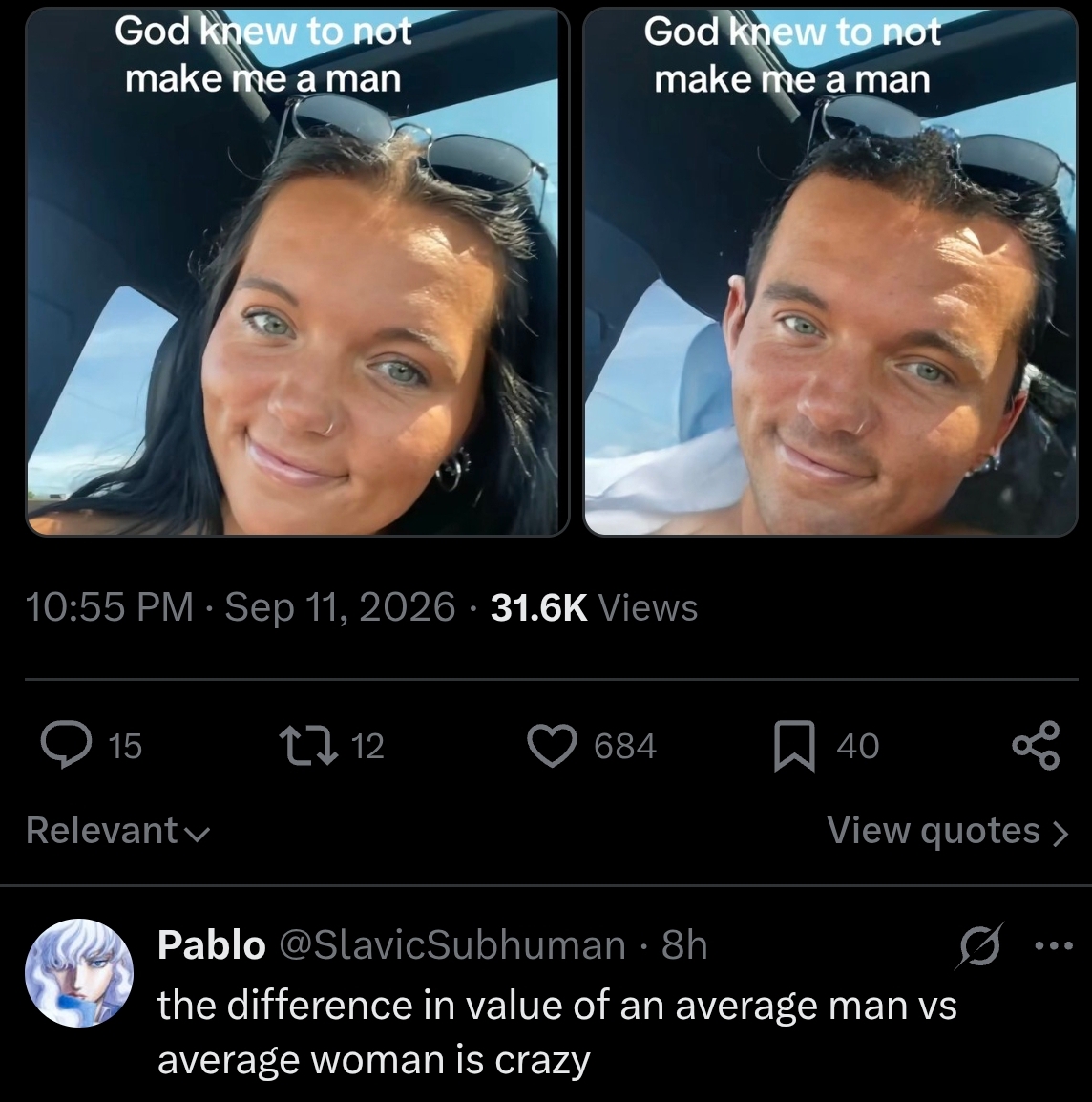Bookmark the post with ribbon icon
The width and height of the screenshot is (1092, 1102).
coord(795,746)
